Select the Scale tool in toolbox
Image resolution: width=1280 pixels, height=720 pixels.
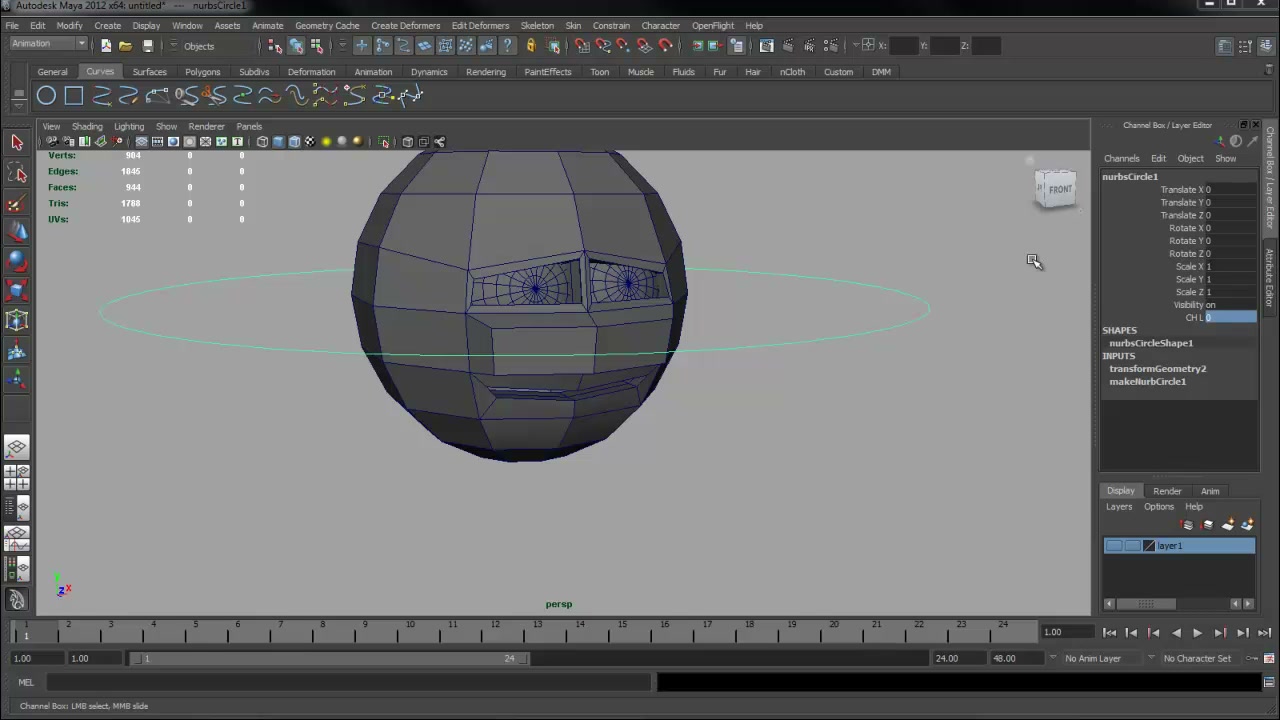click(x=17, y=291)
